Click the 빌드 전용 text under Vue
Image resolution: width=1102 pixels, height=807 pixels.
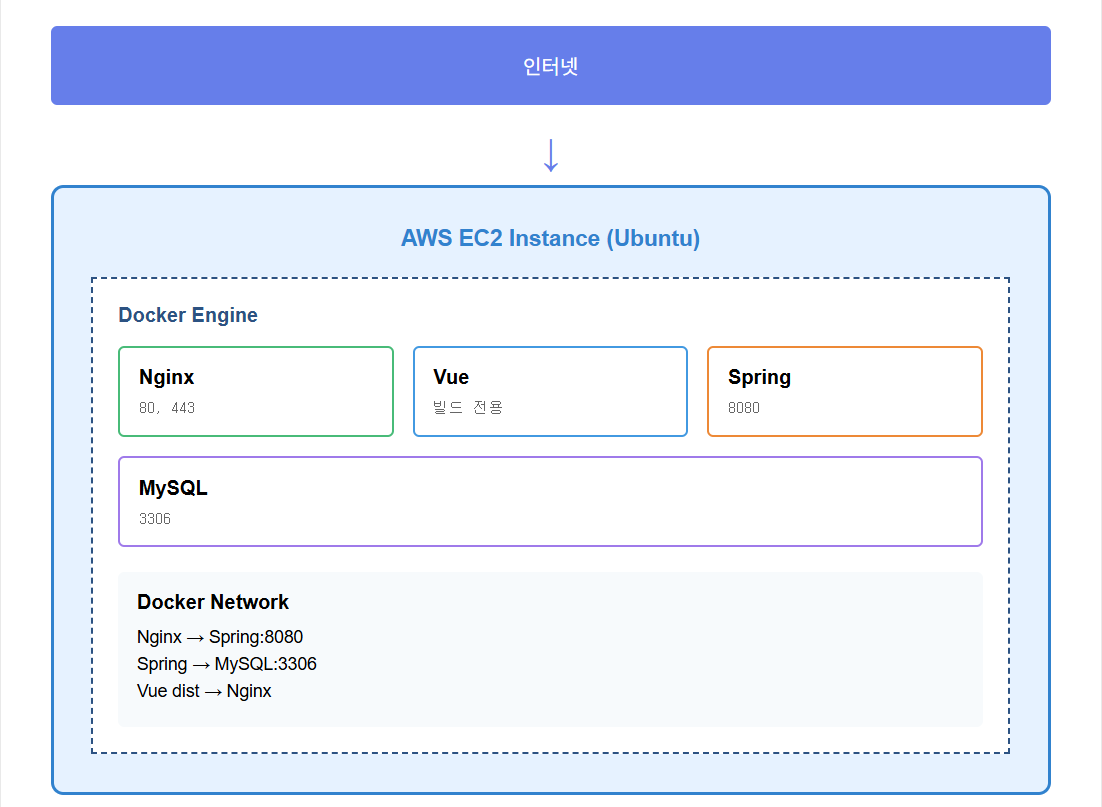coord(468,408)
